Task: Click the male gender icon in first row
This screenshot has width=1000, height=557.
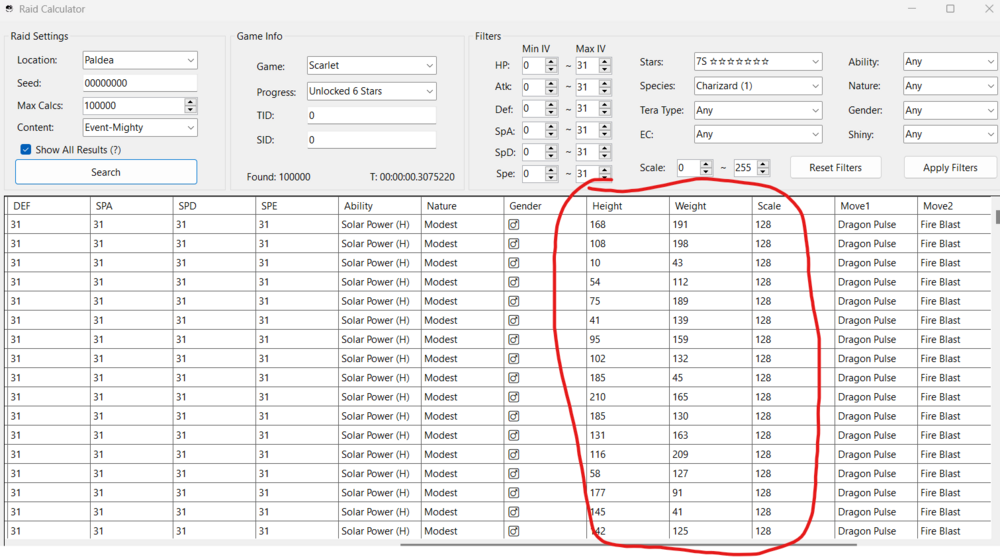Action: 514,225
